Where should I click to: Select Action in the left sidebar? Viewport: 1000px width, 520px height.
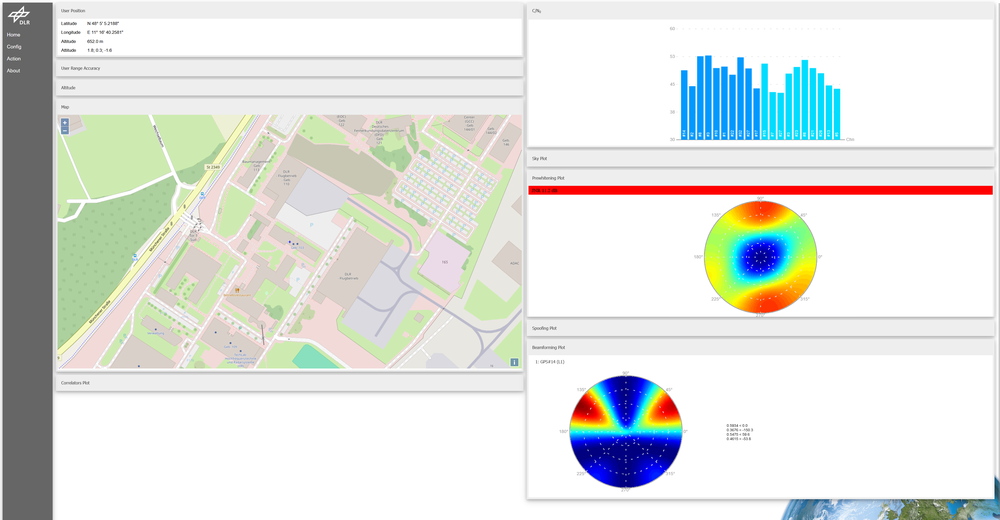[14, 59]
